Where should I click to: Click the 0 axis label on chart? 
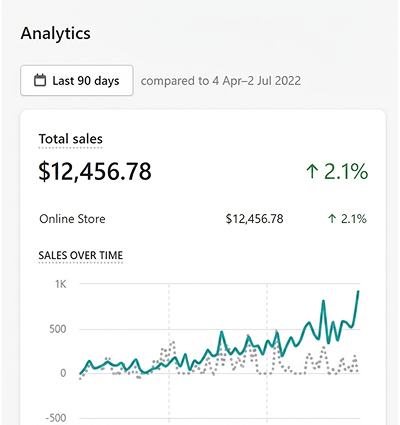click(x=63, y=373)
